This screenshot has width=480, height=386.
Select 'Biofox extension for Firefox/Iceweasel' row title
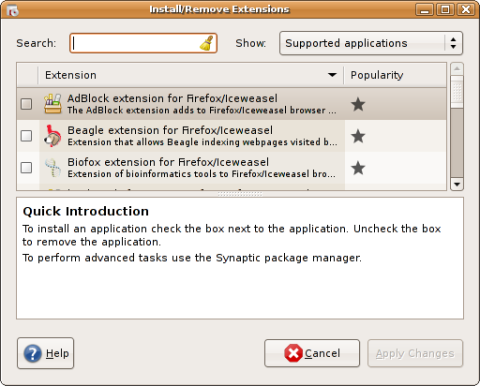(168, 162)
